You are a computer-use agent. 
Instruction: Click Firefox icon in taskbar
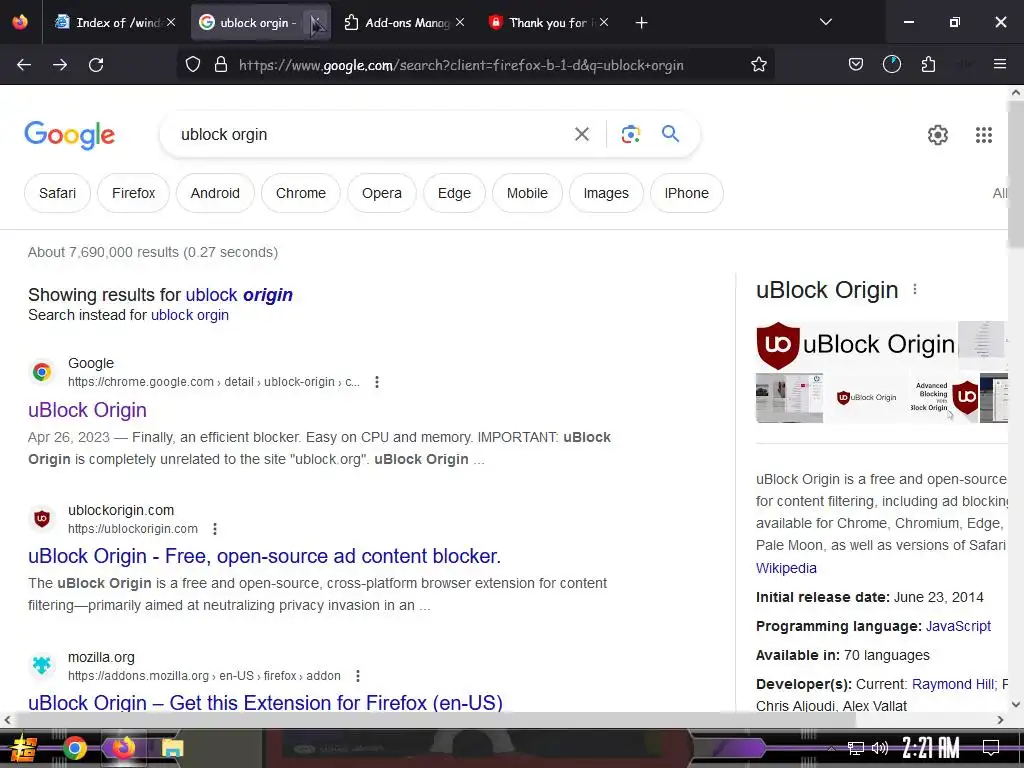pos(123,748)
